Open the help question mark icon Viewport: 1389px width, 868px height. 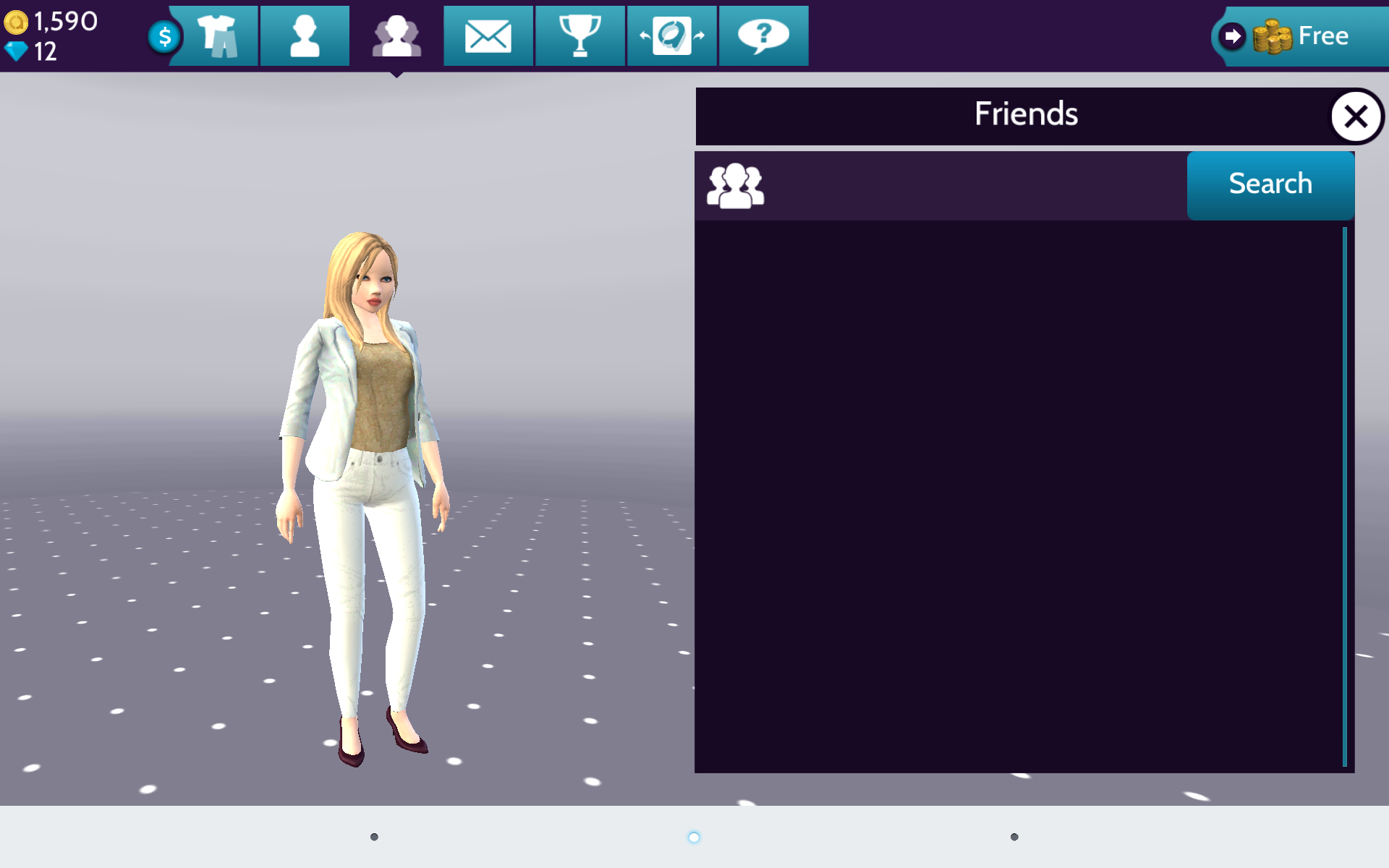pos(764,36)
